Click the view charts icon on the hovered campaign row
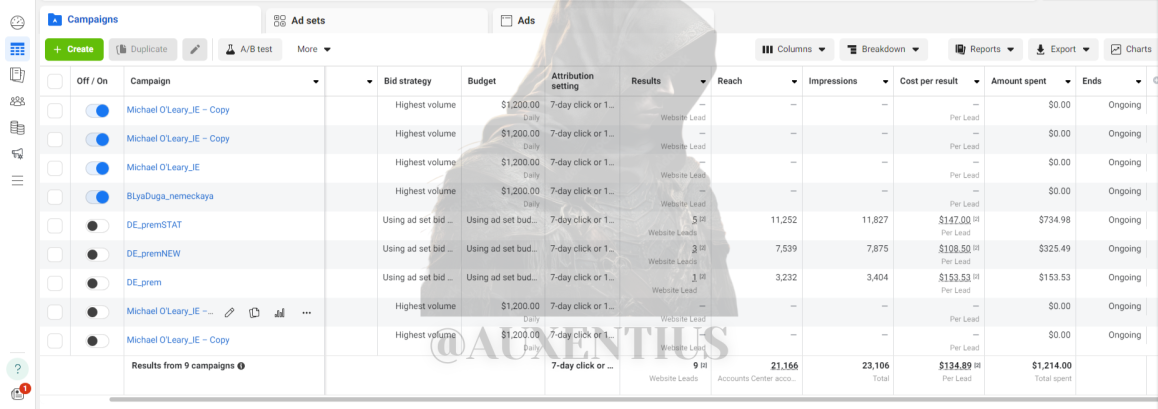Screen dimensions: 1158x409 point(279,312)
